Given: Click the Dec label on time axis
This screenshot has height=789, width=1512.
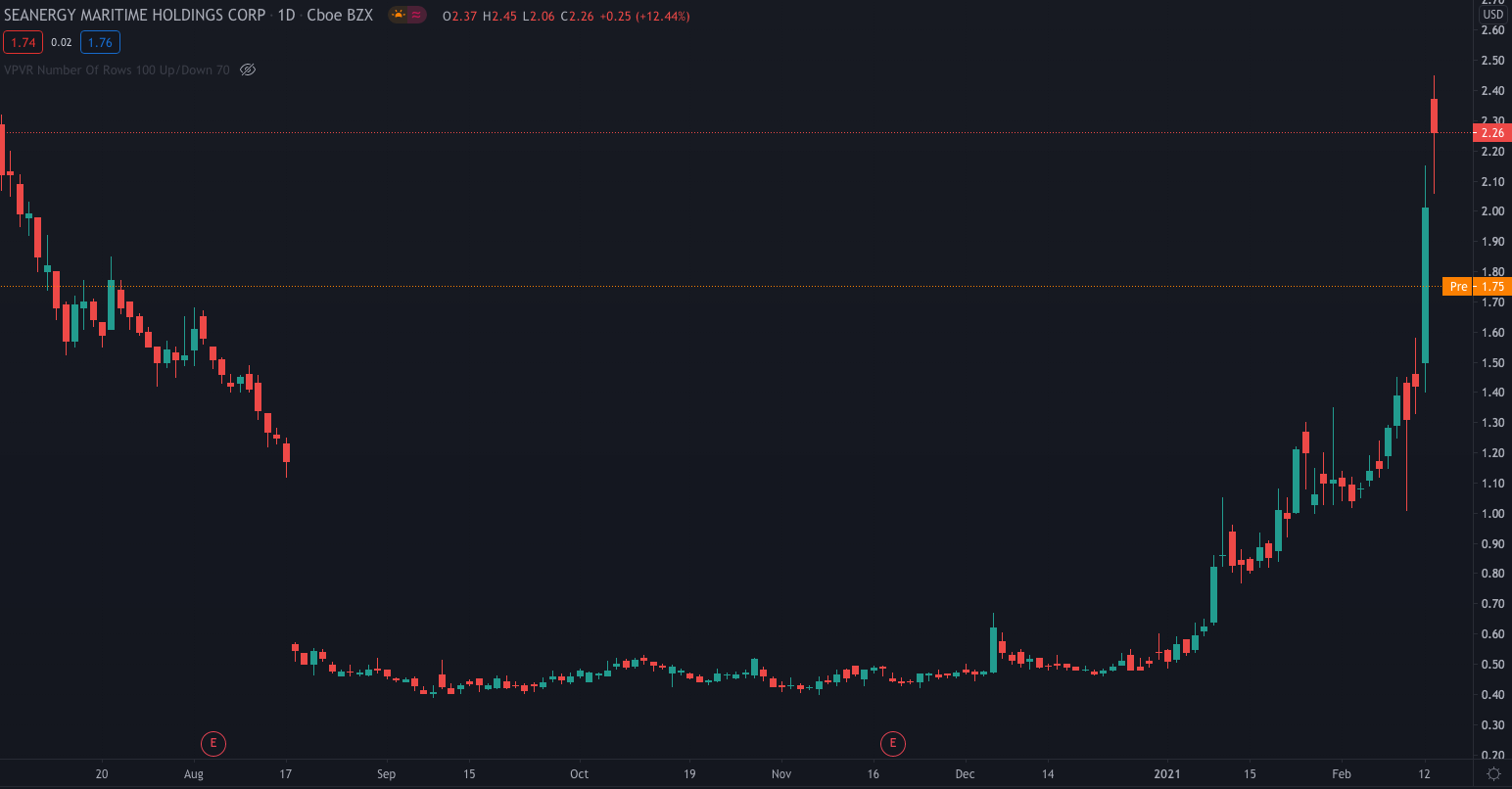Looking at the screenshot, I should click(965, 774).
